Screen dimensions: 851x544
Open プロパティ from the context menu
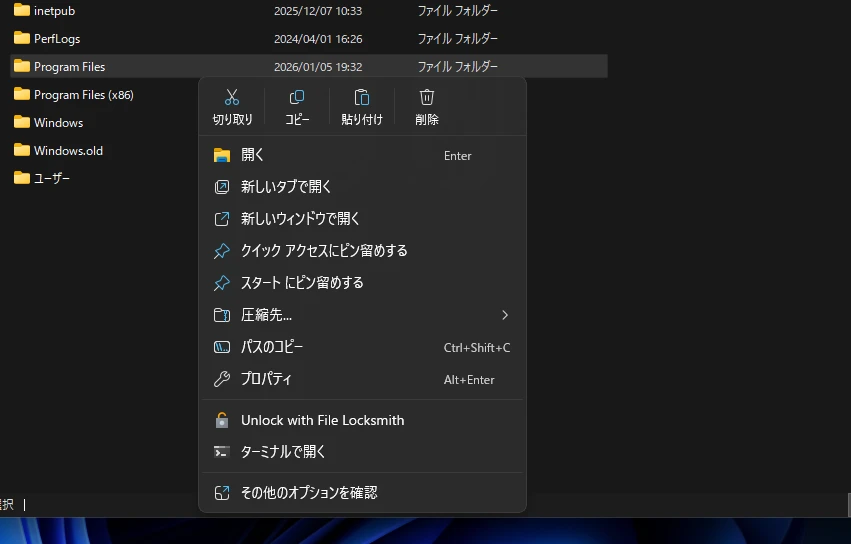tap(266, 379)
